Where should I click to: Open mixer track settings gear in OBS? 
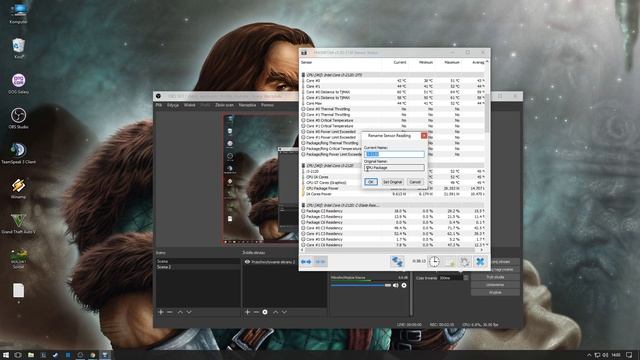click(x=404, y=285)
